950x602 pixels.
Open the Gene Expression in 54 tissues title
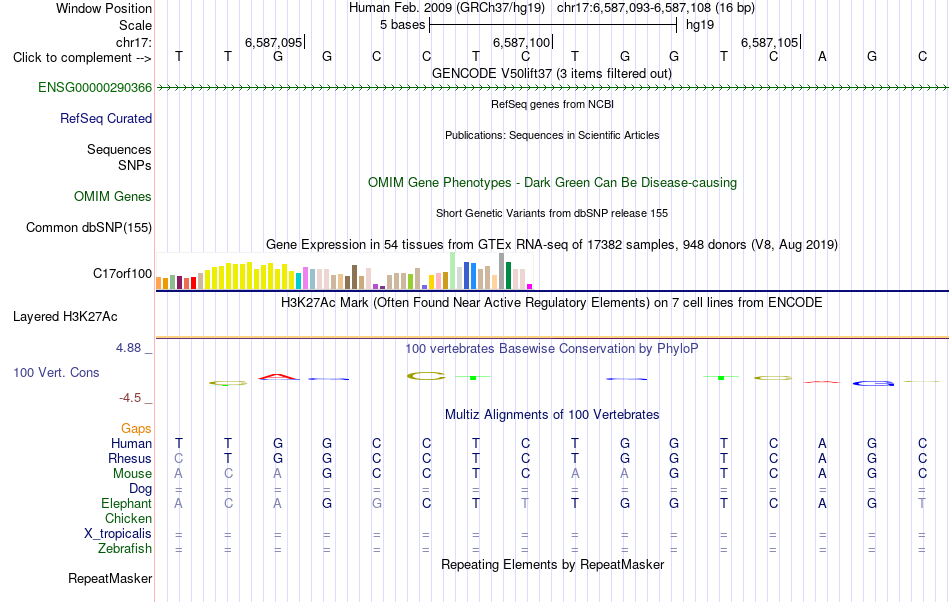(552, 245)
